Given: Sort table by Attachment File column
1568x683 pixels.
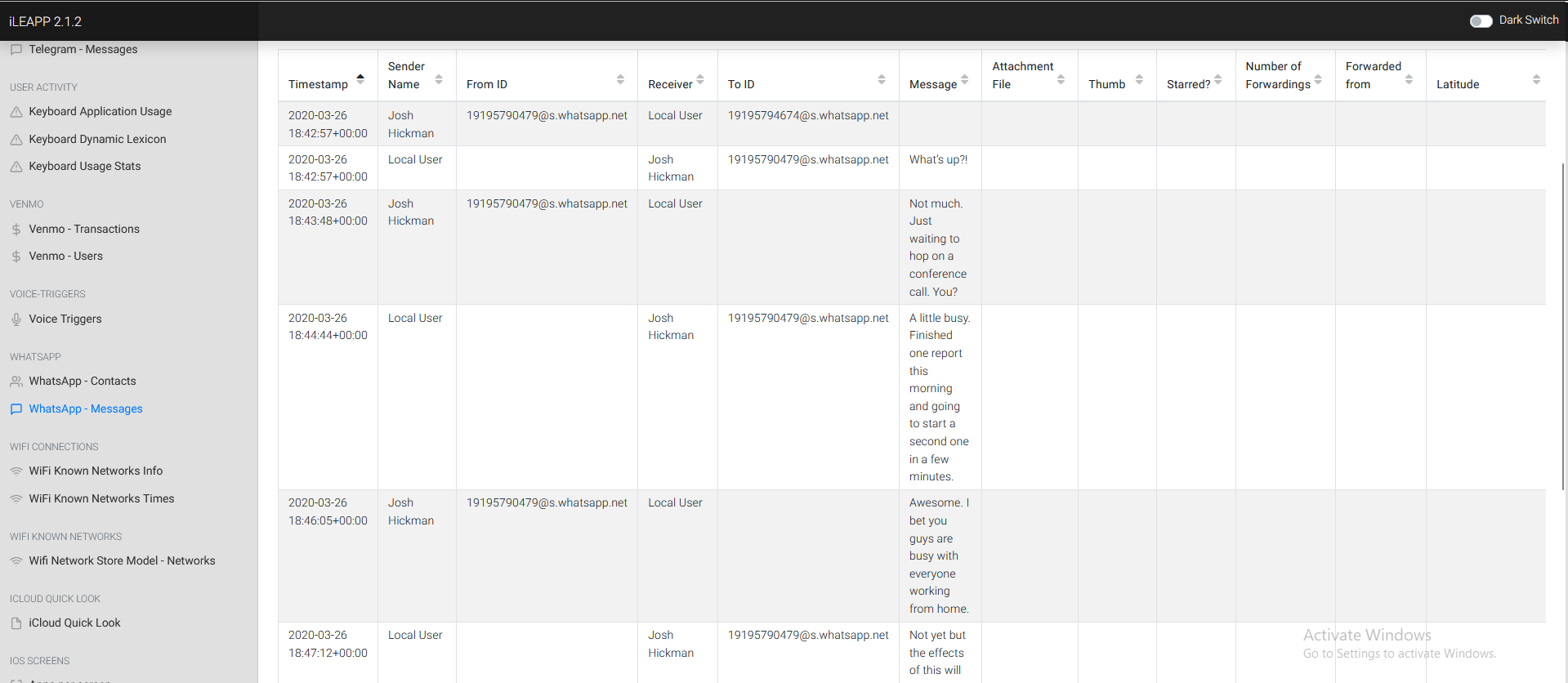Looking at the screenshot, I should [1030, 76].
